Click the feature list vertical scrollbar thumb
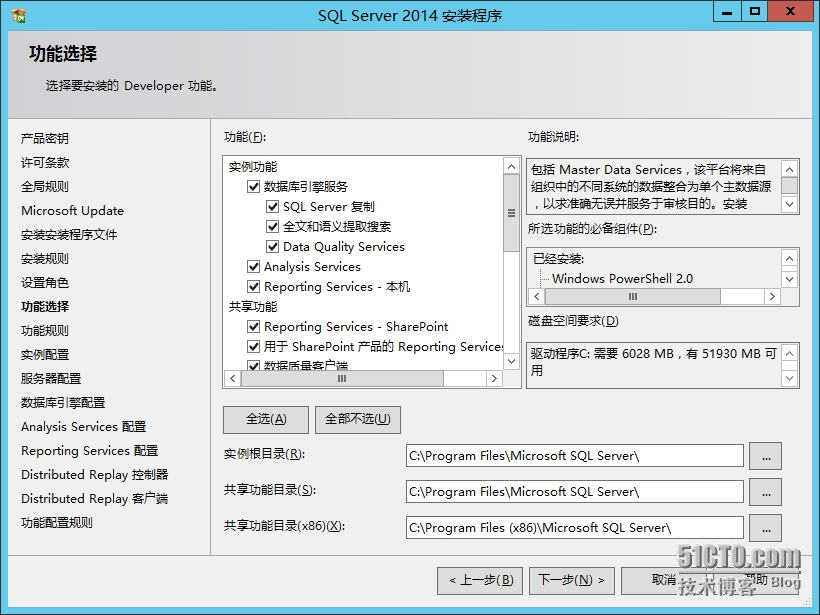Screen dimensions: 820x615 (x=511, y=213)
